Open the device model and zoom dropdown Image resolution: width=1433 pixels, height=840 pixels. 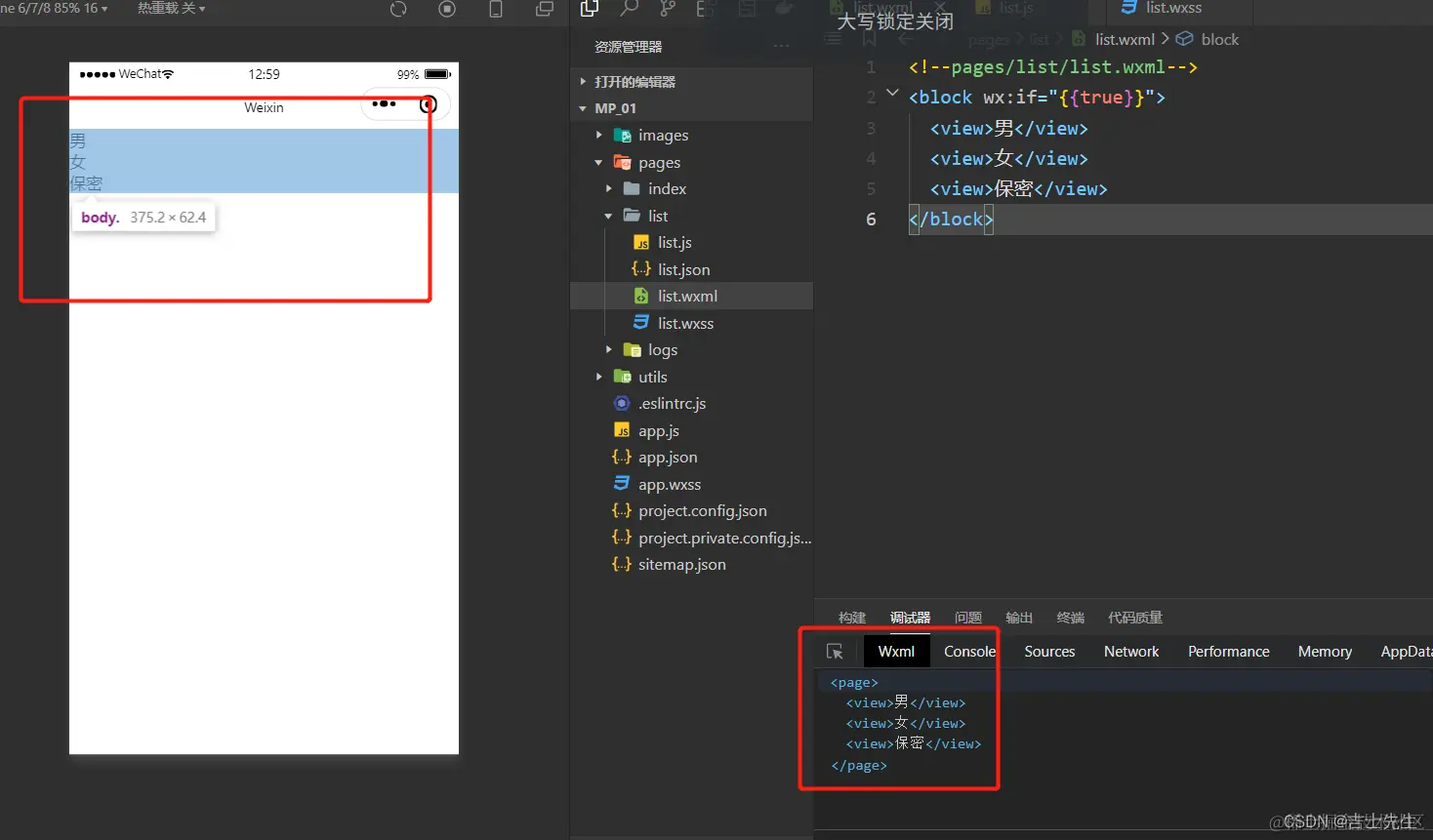click(x=54, y=8)
